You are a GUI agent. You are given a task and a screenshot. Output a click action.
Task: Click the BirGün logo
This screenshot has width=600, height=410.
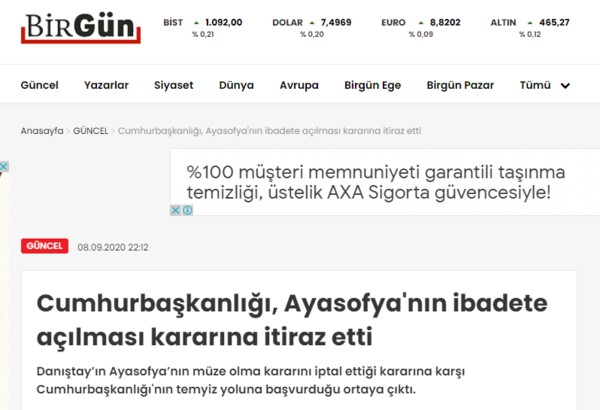(x=81, y=28)
